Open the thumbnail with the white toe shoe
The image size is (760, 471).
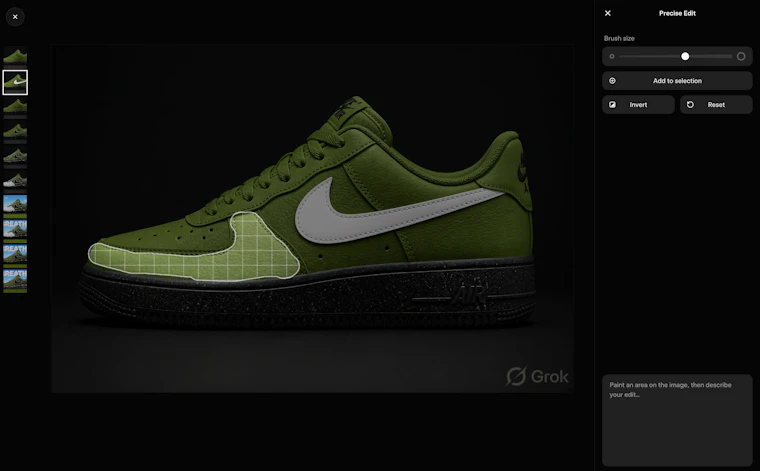click(15, 181)
